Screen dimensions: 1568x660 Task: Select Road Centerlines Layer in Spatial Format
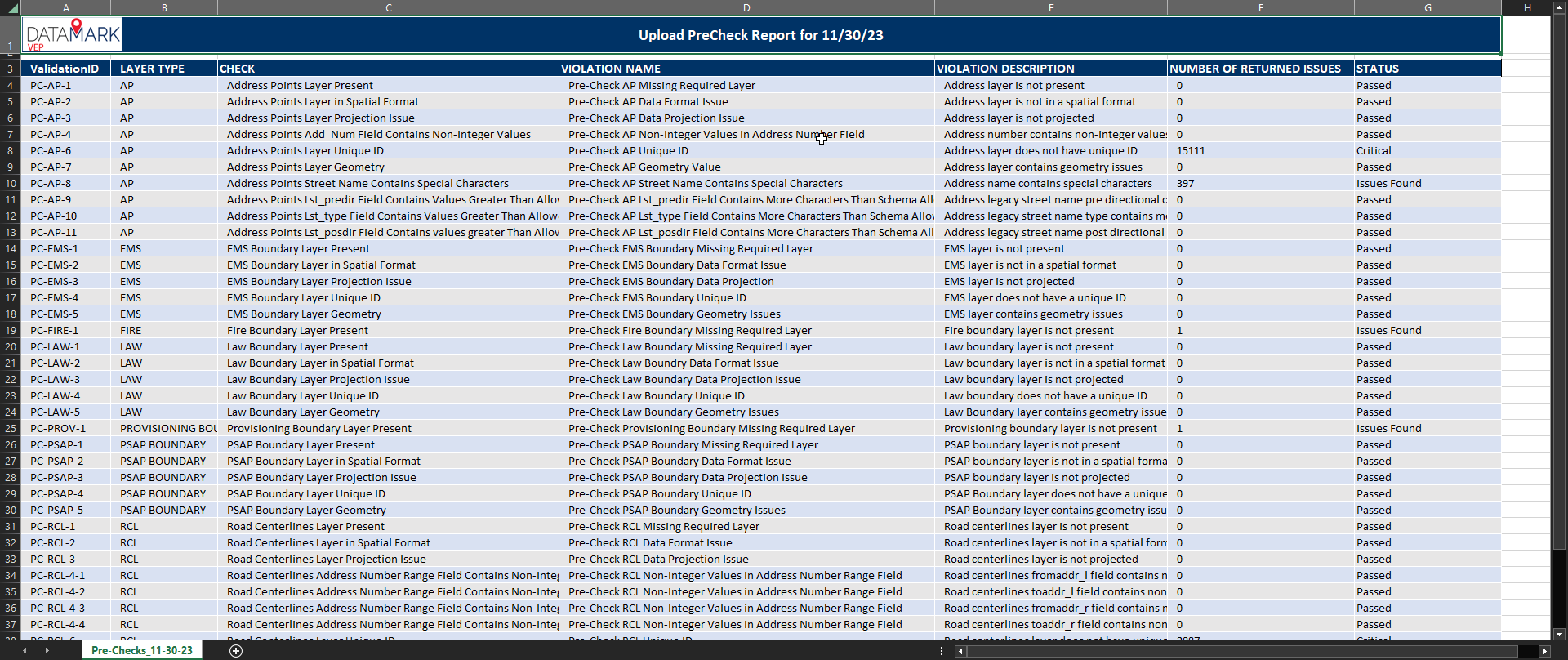click(388, 542)
